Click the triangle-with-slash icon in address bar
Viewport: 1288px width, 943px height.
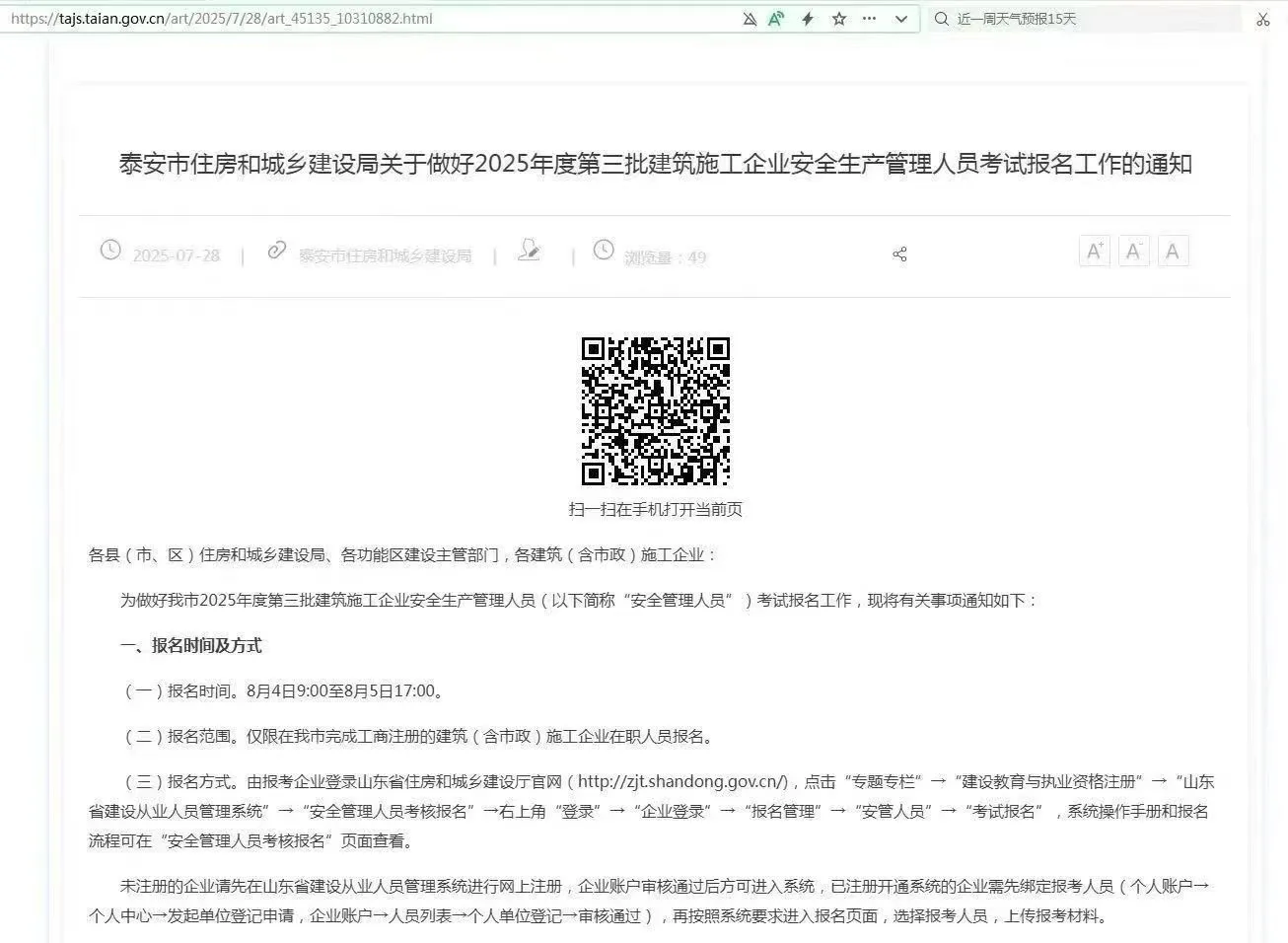(750, 19)
